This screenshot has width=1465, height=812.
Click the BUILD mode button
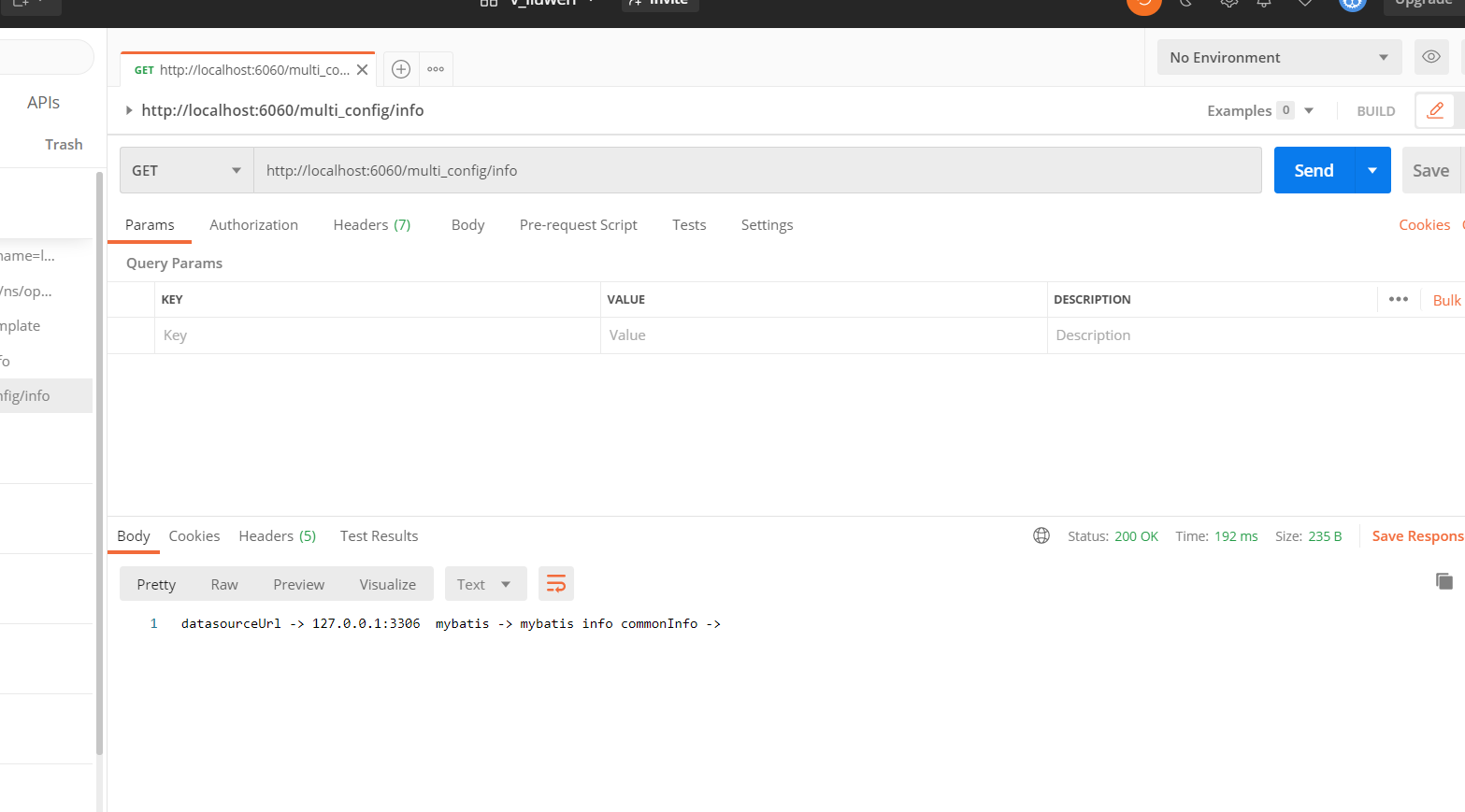coord(1376,111)
